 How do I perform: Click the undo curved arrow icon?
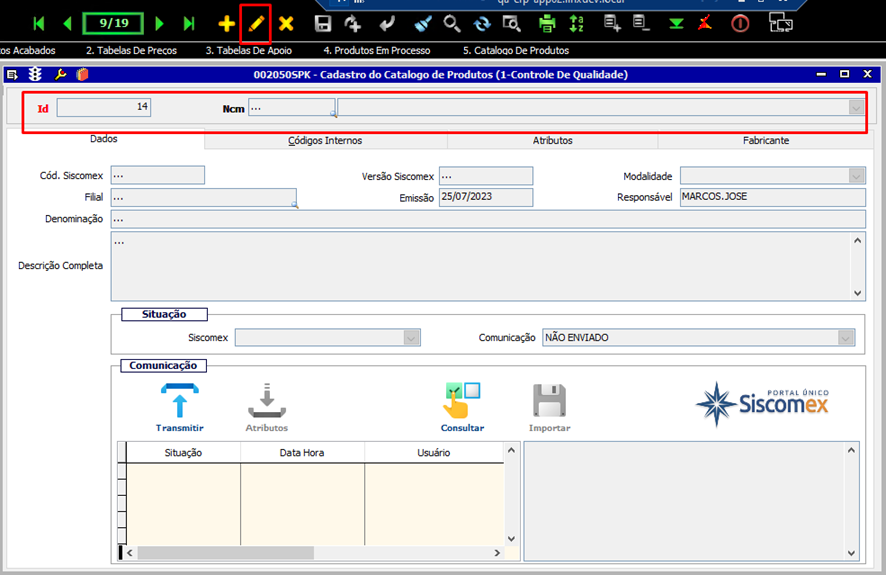[x=388, y=24]
